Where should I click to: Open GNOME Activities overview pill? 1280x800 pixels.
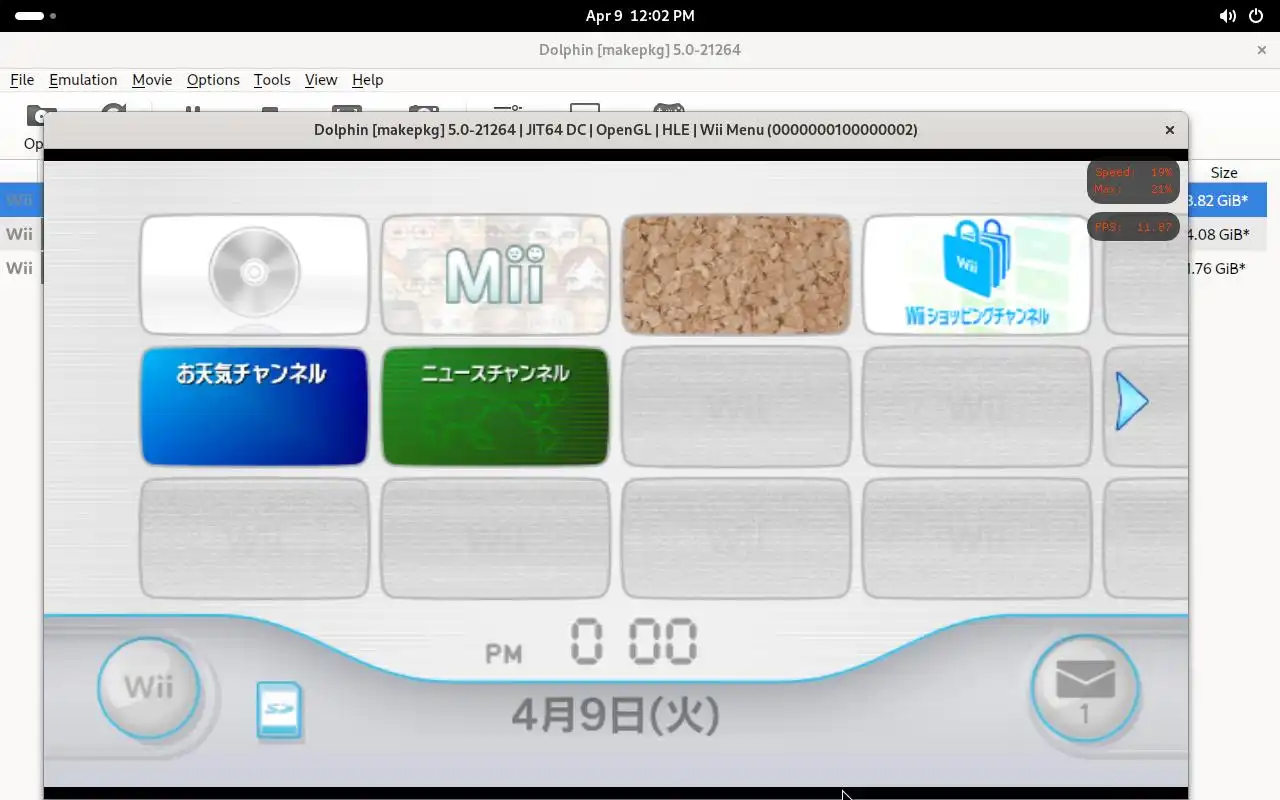coord(35,16)
